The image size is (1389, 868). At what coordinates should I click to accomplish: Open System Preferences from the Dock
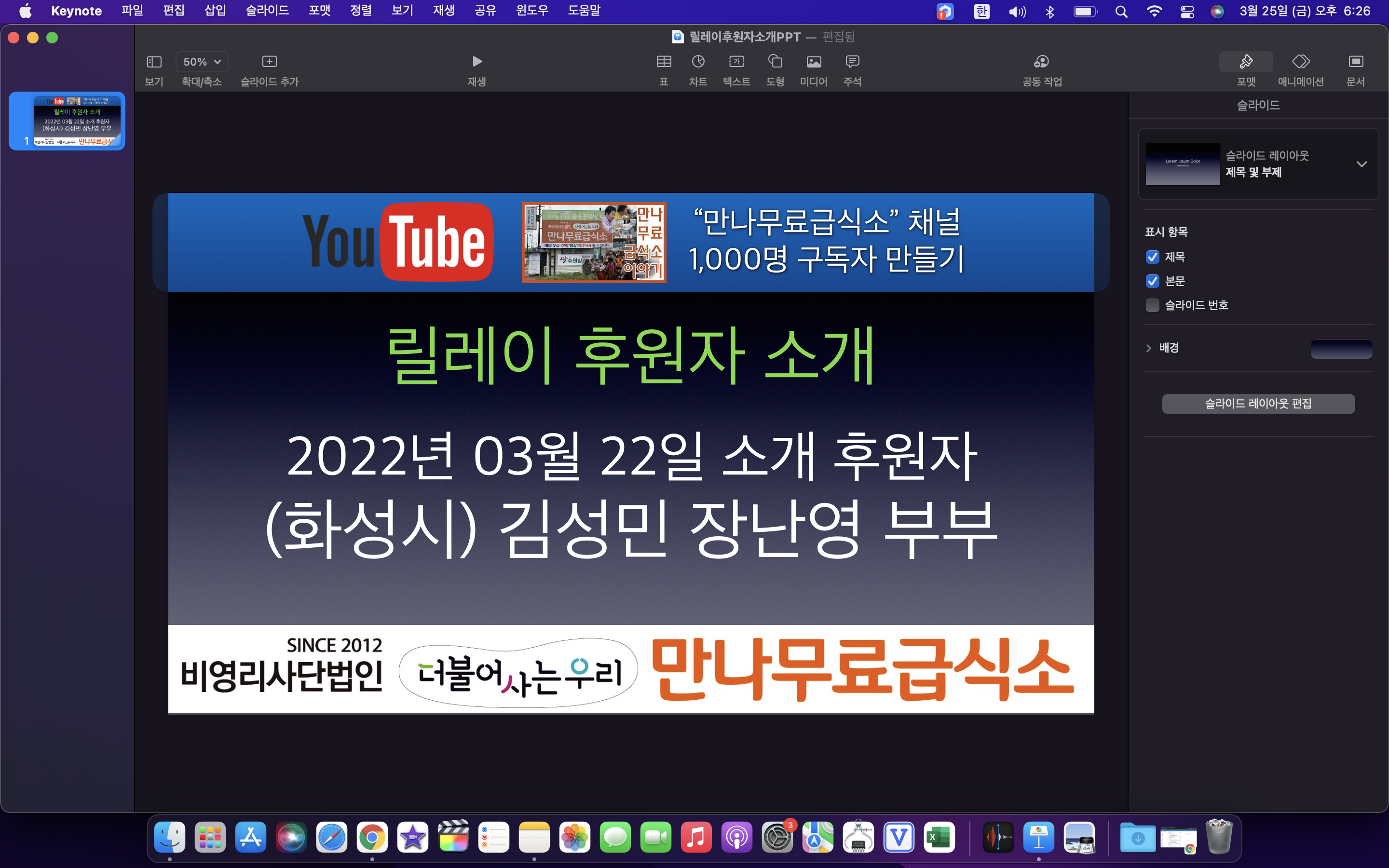point(777,838)
